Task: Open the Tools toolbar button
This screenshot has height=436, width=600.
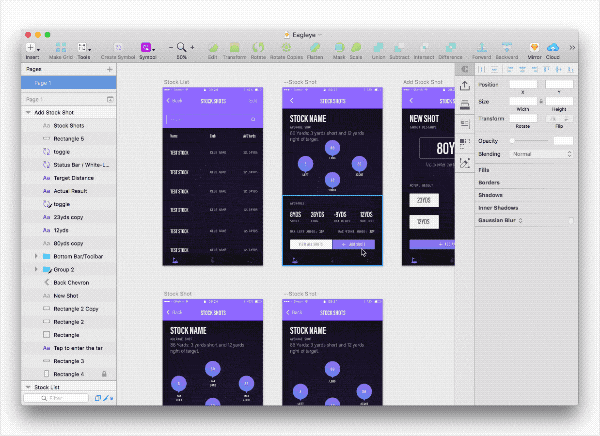Action: tap(84, 47)
